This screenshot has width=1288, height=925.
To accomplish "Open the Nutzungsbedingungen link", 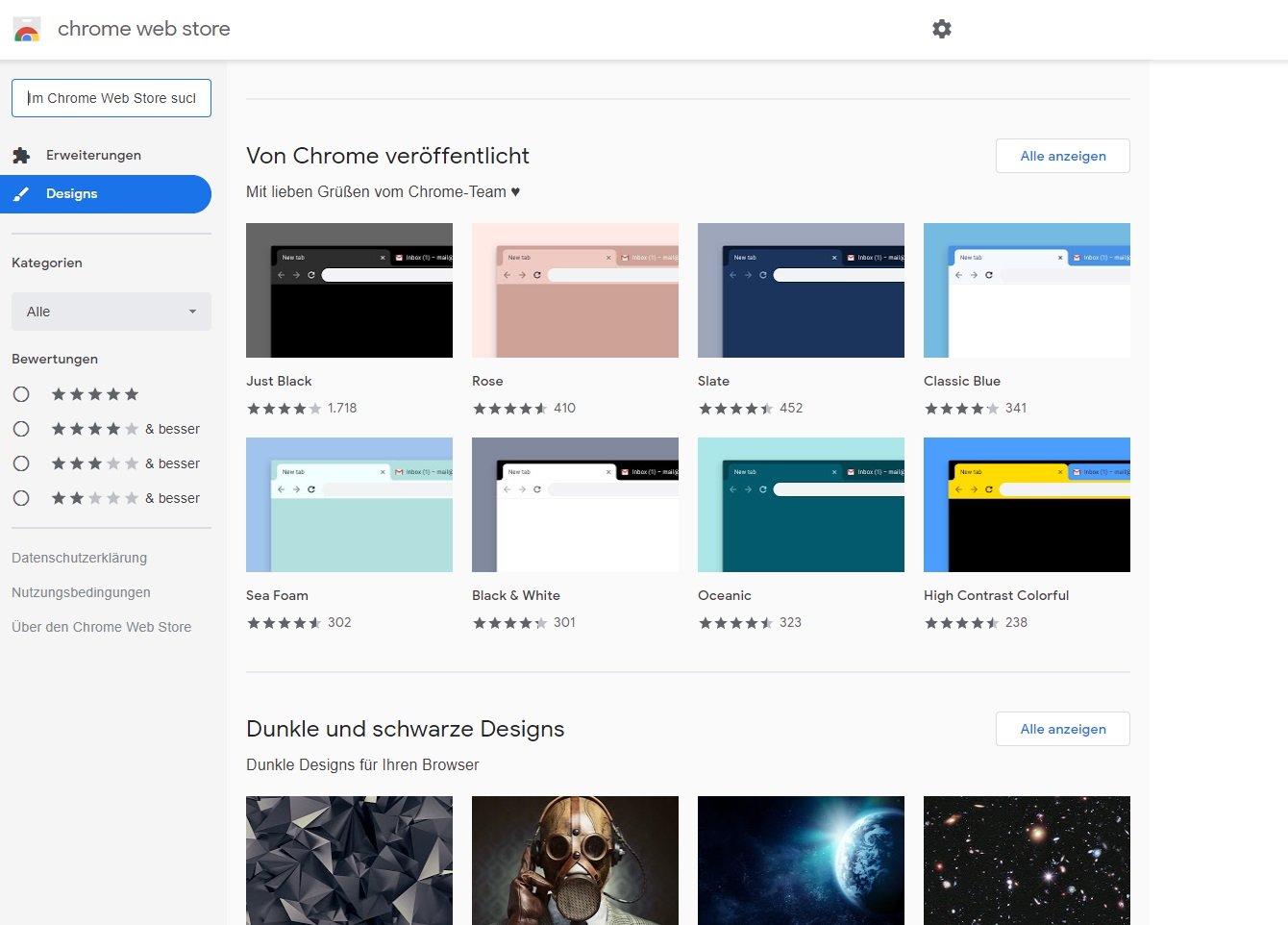I will point(81,592).
